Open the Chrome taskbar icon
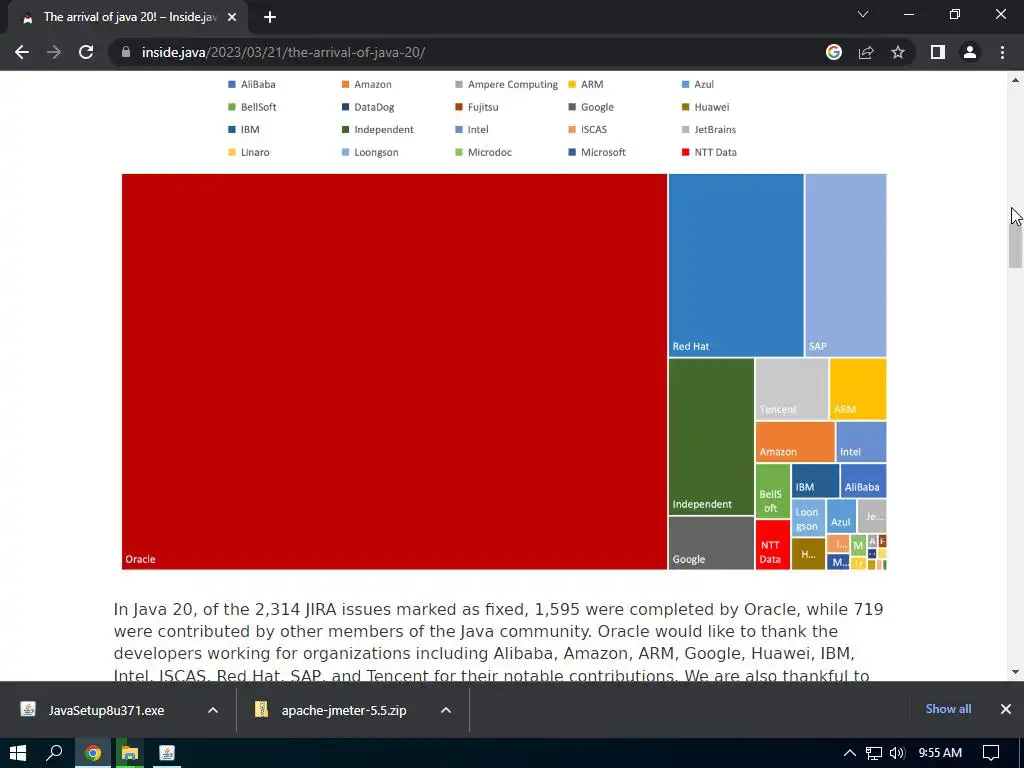1024x768 pixels. 93,753
